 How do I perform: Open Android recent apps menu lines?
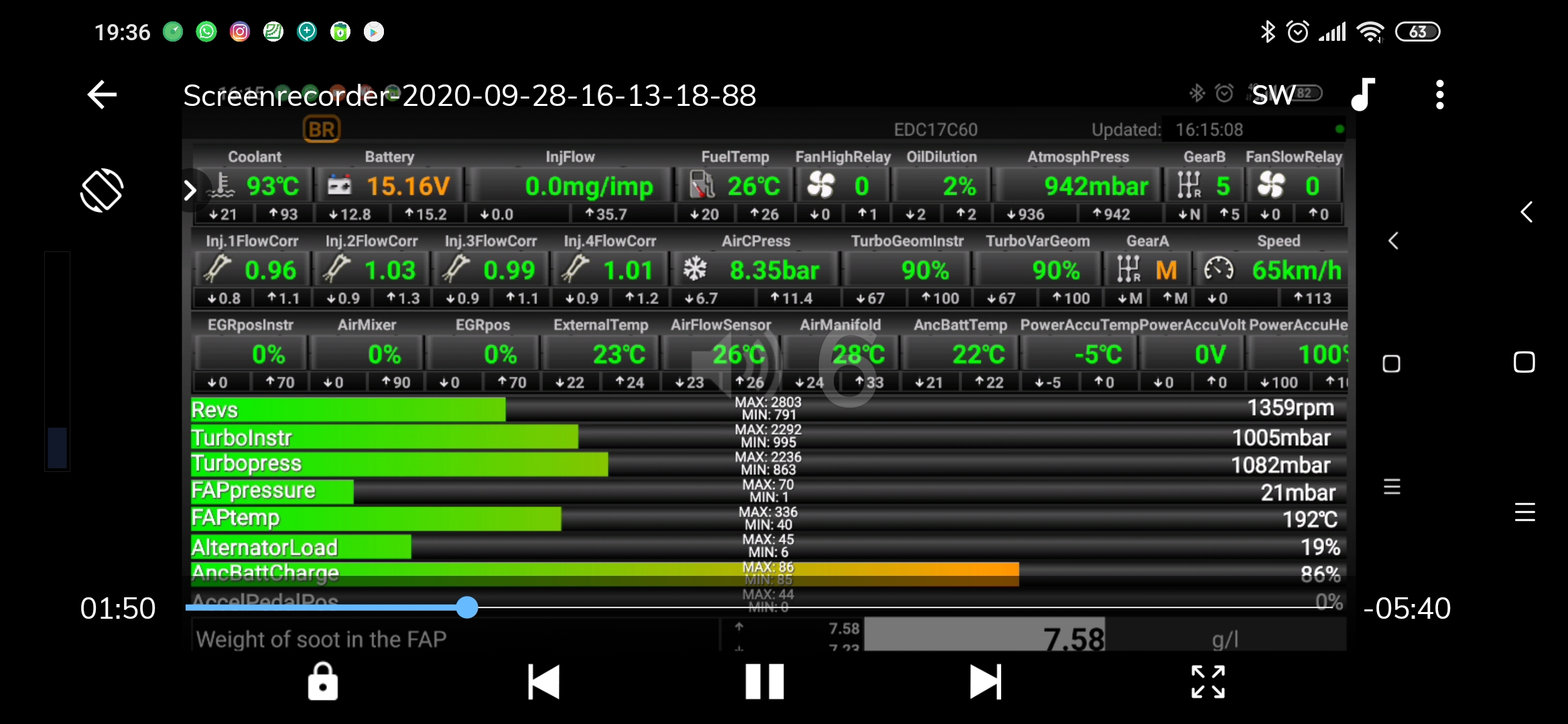pos(1524,512)
